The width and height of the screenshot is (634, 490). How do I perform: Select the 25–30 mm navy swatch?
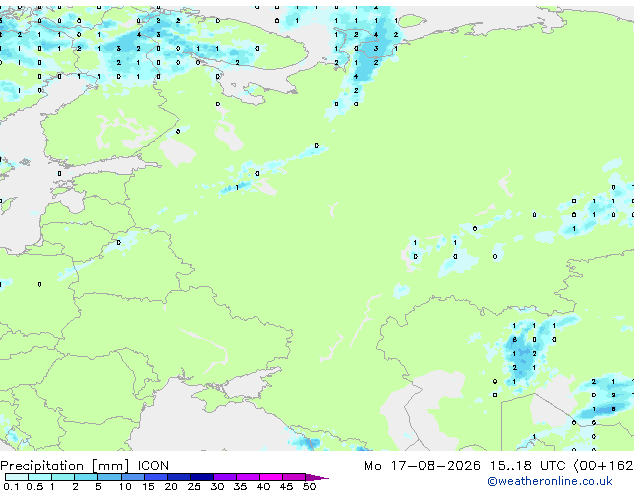(202, 477)
